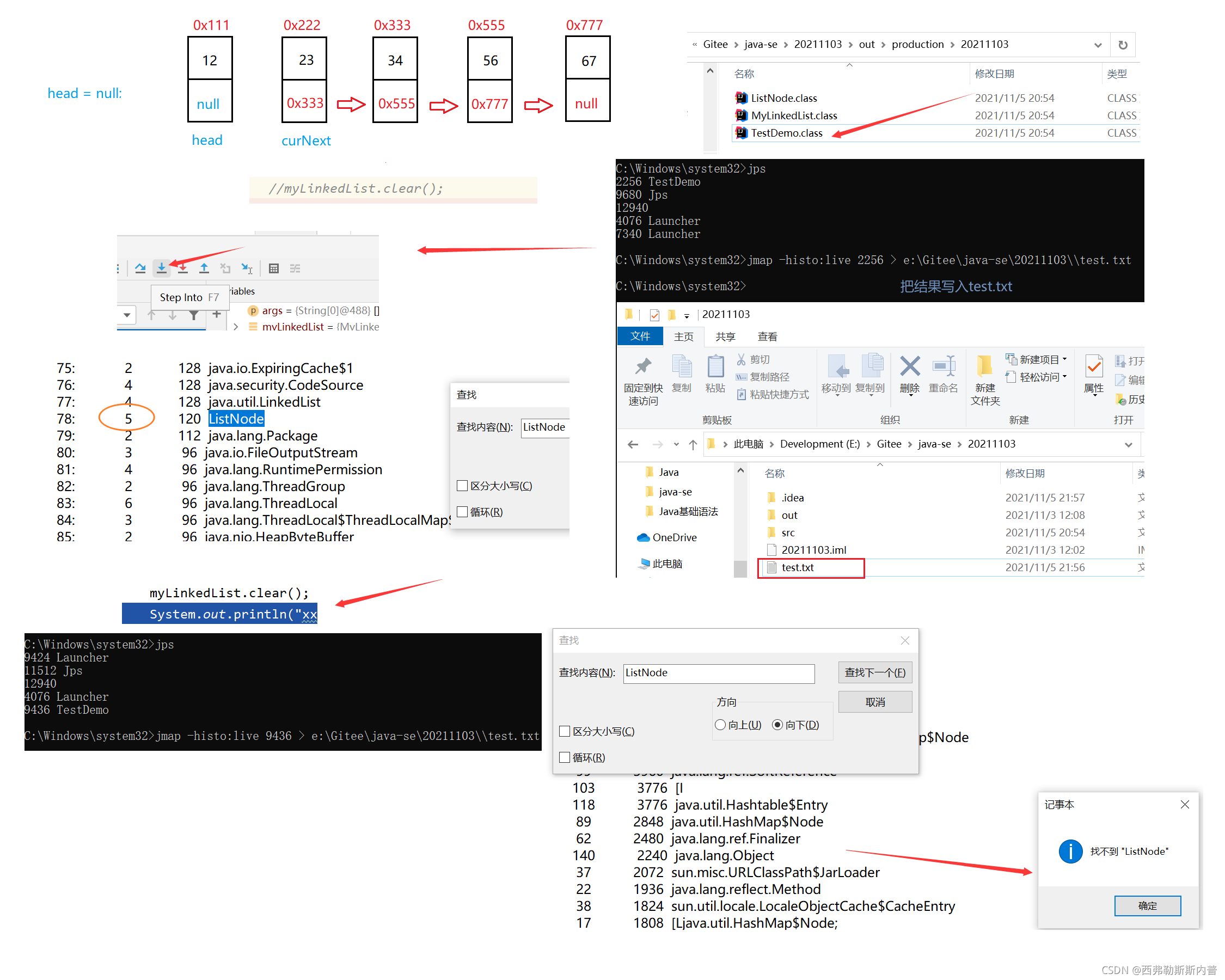Screen dimensions: 1225x980
Task: Select the 向下 direction radio button
Action: [x=777, y=725]
